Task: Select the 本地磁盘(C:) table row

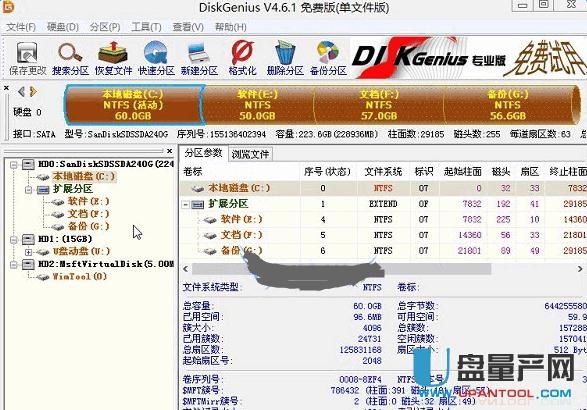Action: point(383,188)
